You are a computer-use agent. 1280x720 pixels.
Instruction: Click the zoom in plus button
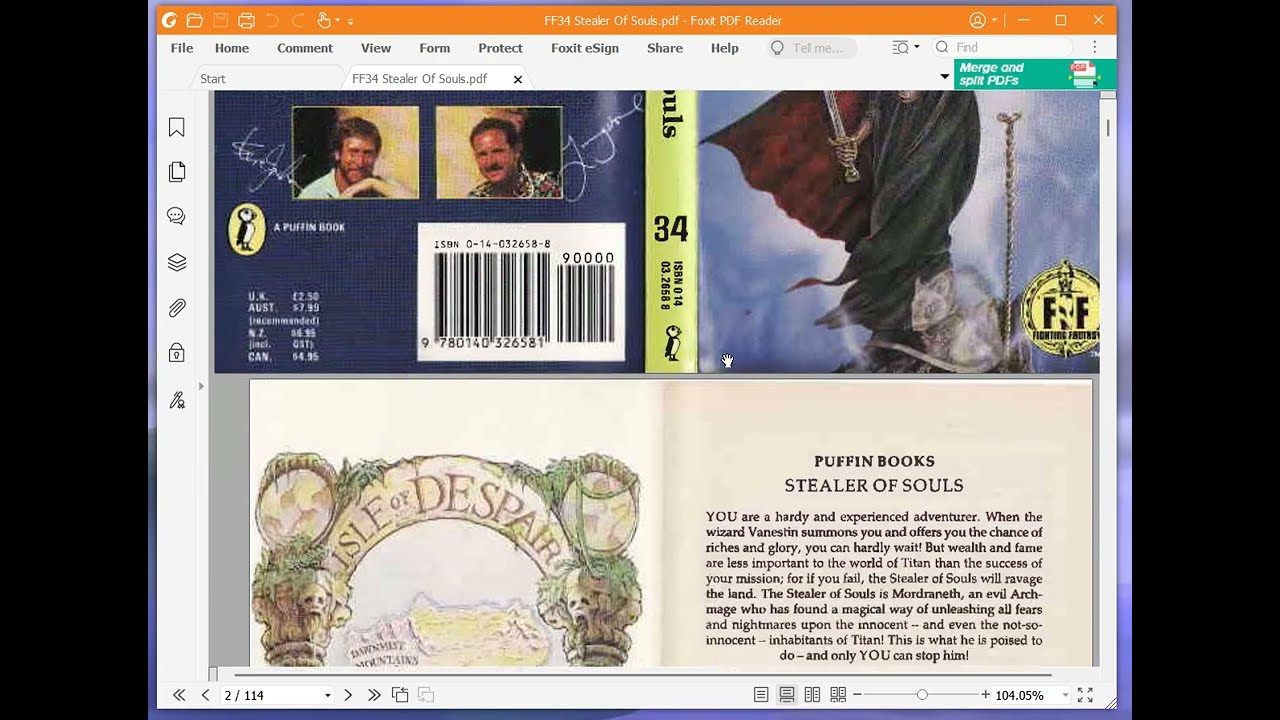[x=986, y=695]
